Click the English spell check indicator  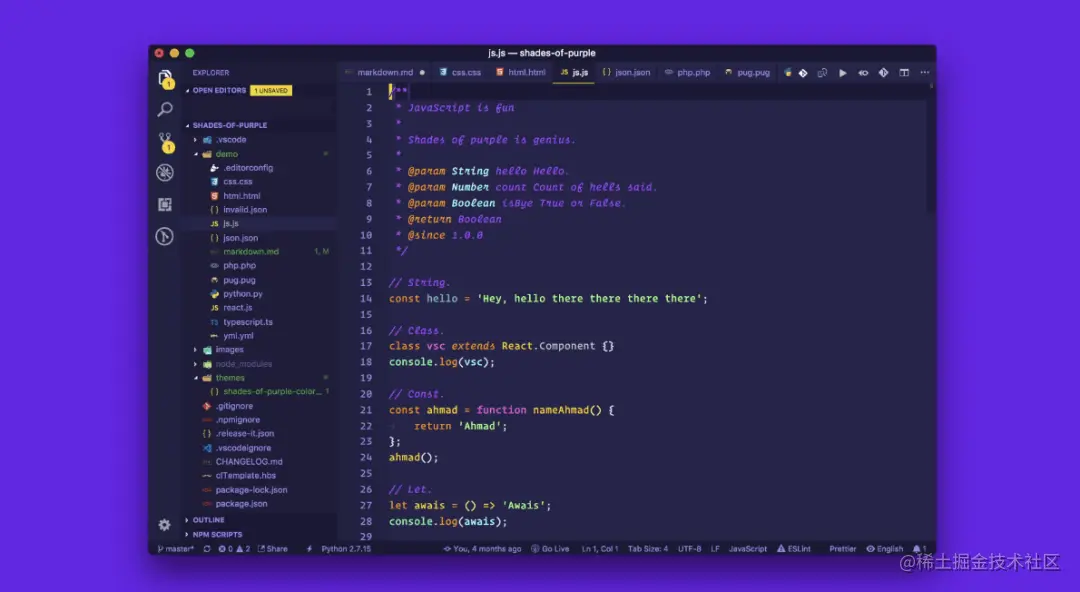point(884,549)
